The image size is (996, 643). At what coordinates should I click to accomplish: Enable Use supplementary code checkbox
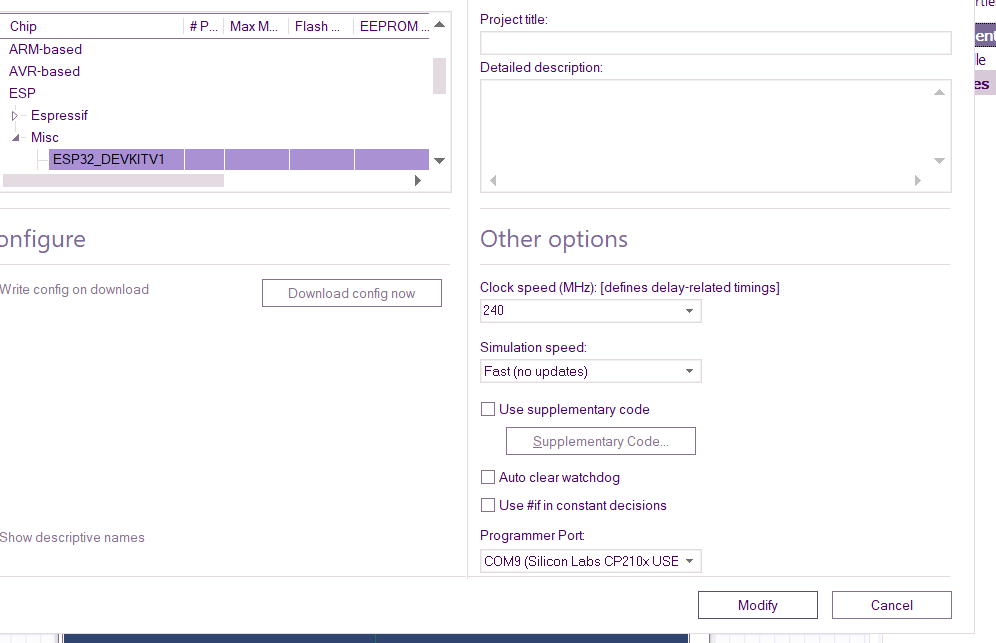coord(488,409)
